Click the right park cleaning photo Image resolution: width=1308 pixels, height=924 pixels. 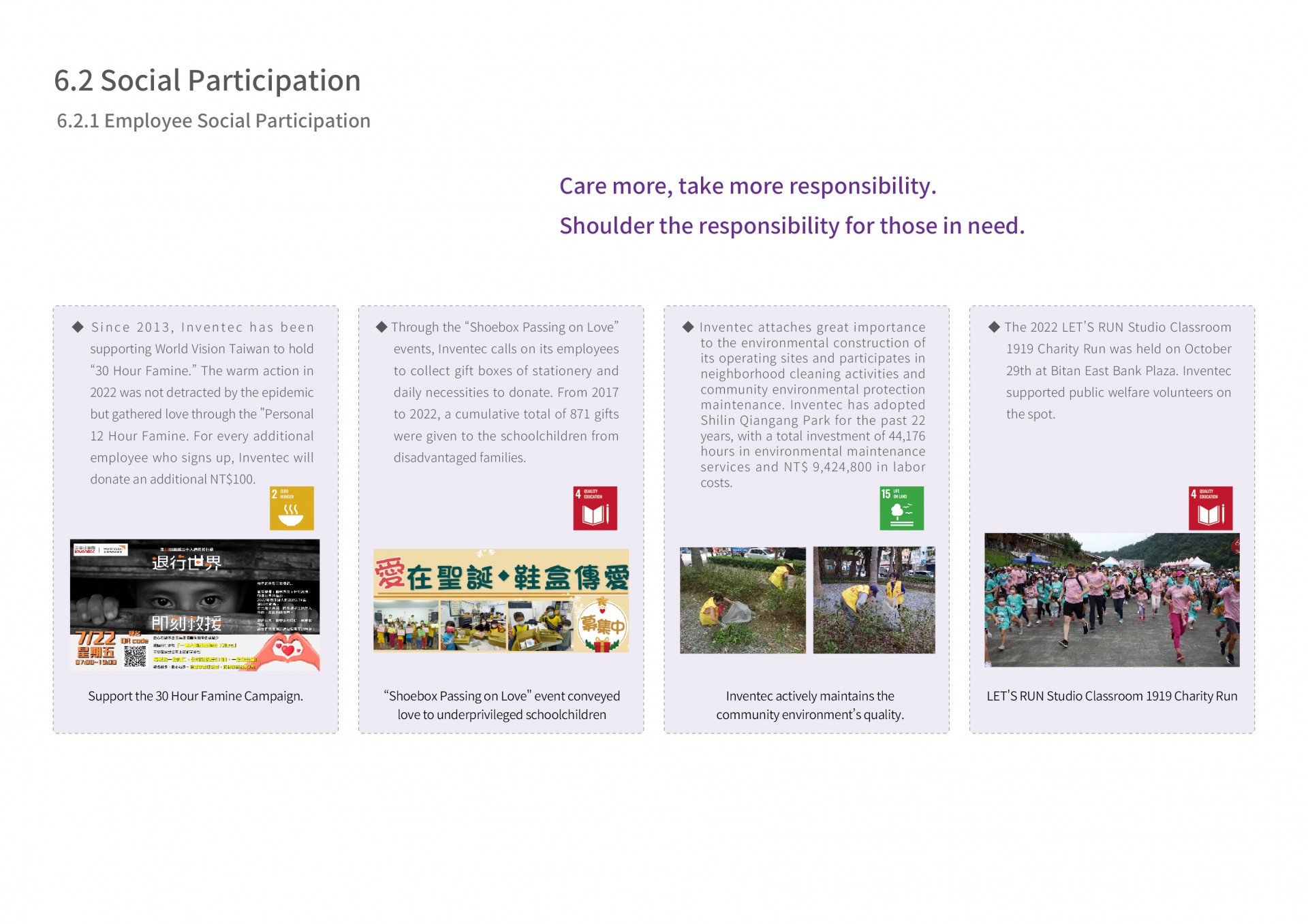coord(874,600)
